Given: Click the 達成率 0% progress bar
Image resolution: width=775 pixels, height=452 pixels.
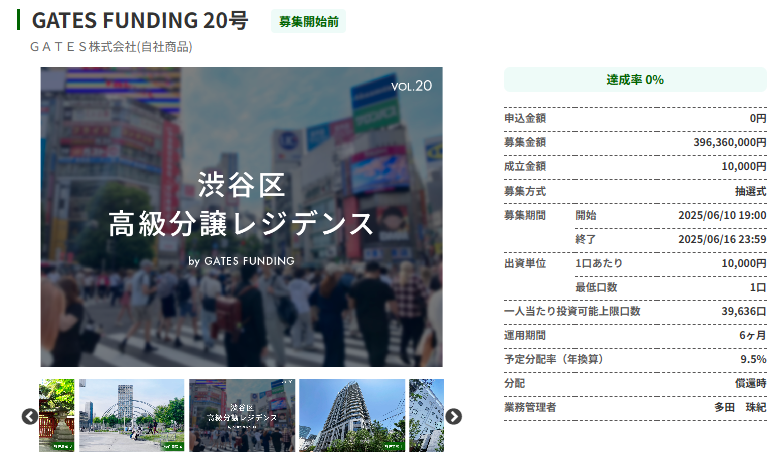Looking at the screenshot, I should pos(635,80).
